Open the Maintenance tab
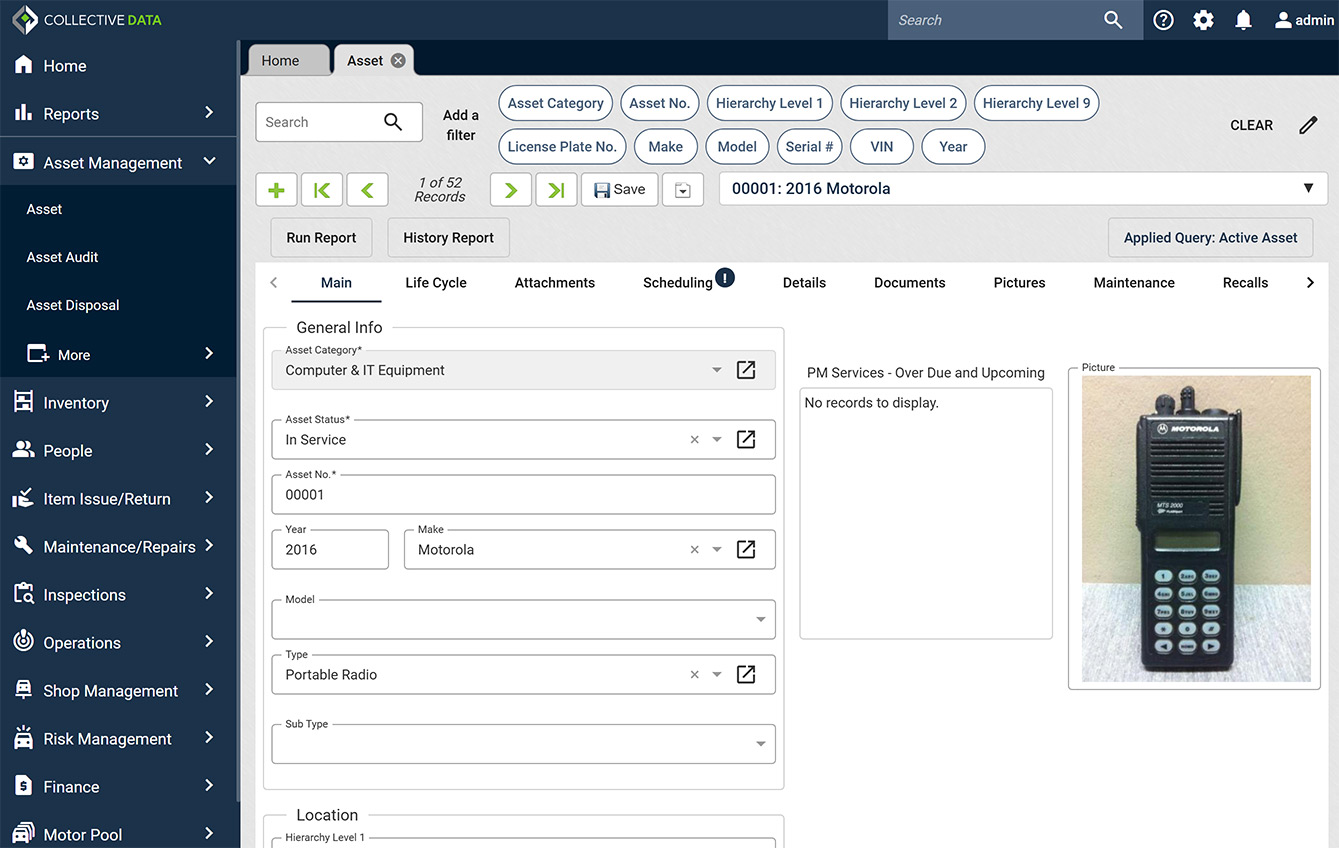This screenshot has width=1339, height=848. coord(1134,283)
